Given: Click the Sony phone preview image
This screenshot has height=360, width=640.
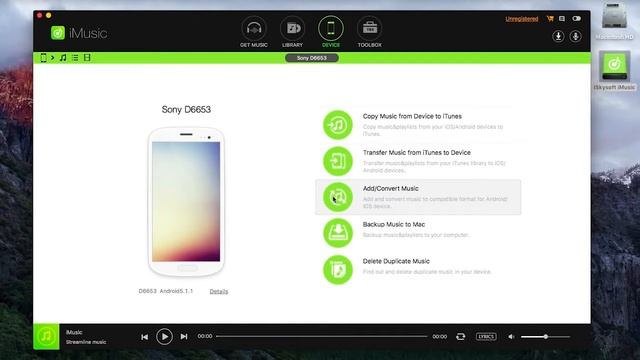Looking at the screenshot, I should (186, 202).
